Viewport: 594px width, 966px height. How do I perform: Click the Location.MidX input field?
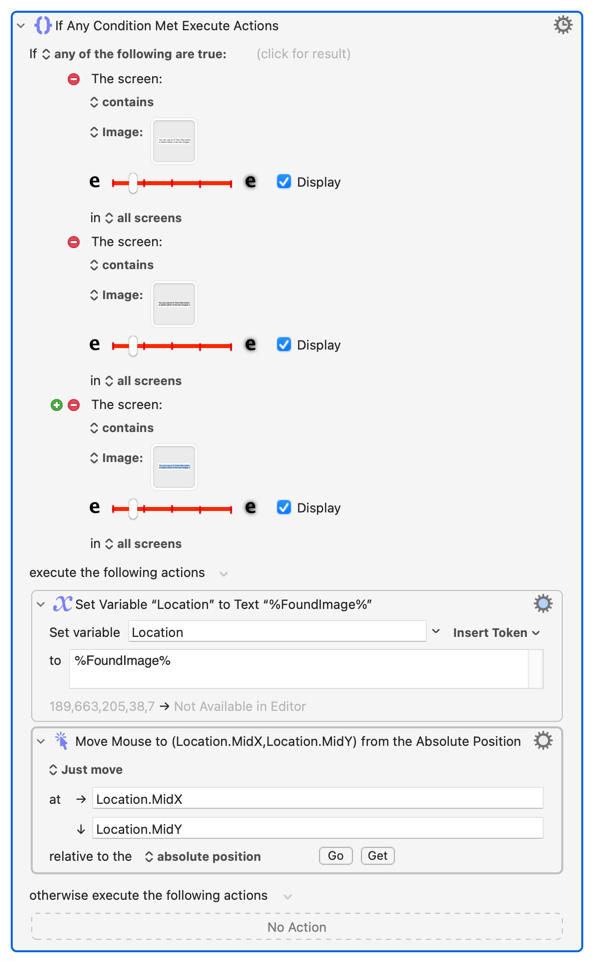[x=318, y=799]
